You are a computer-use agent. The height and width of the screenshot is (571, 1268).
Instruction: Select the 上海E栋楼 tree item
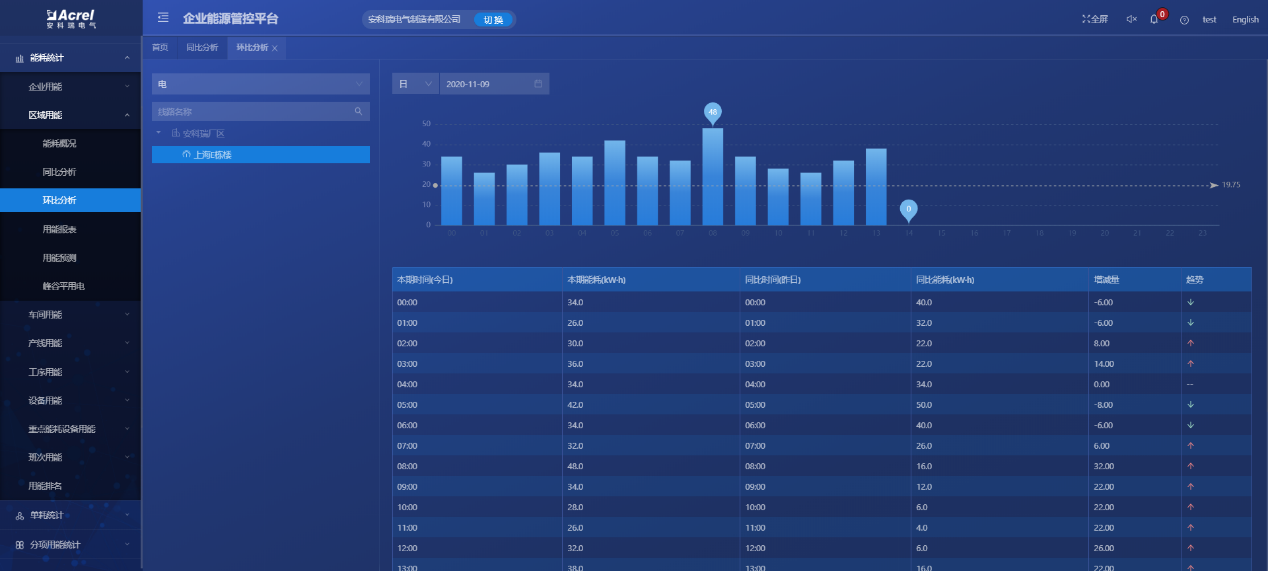pos(212,155)
